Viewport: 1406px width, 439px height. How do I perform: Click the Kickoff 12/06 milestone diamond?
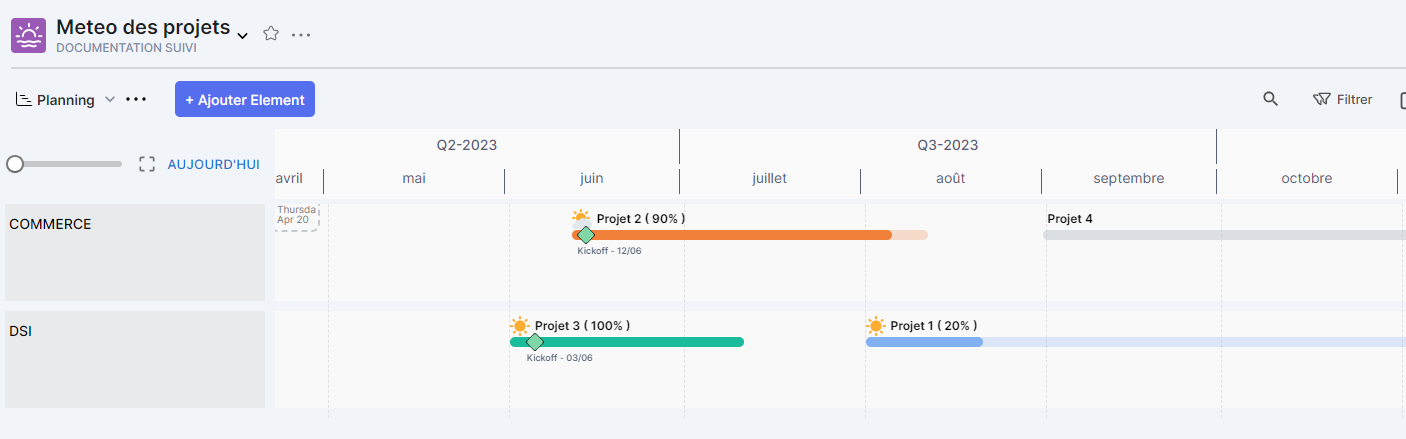click(586, 235)
